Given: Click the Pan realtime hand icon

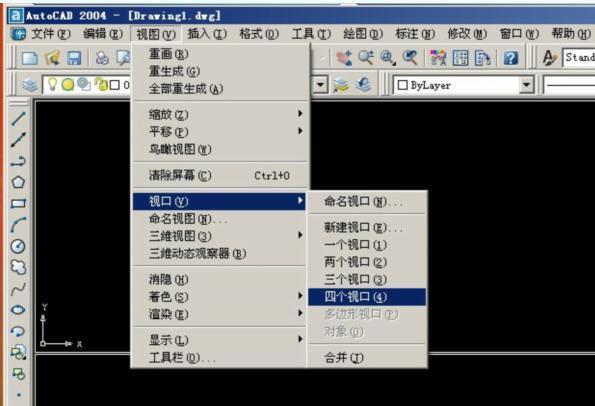Looking at the screenshot, I should coord(344,58).
